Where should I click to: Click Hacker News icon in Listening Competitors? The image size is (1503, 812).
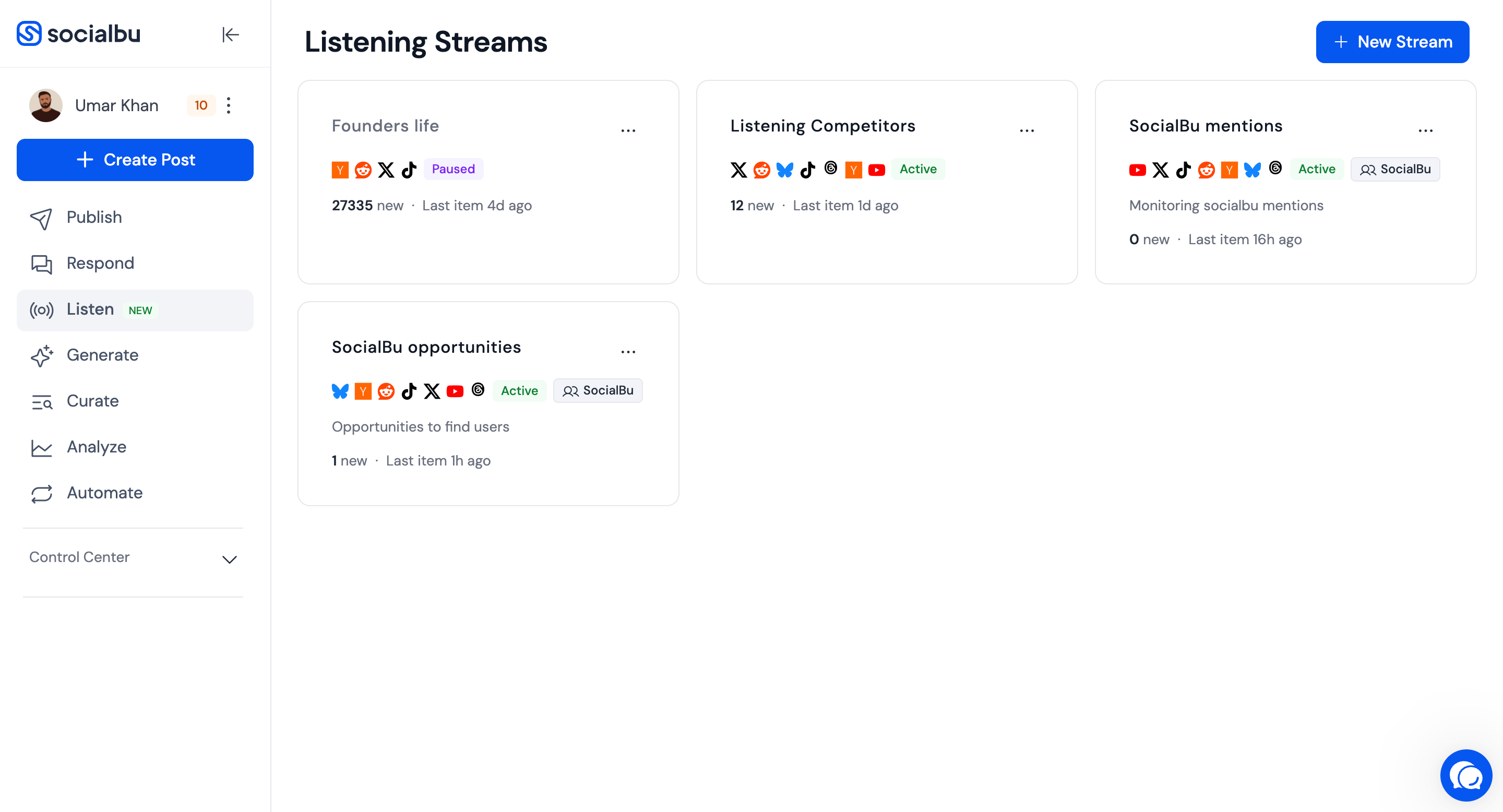point(853,170)
